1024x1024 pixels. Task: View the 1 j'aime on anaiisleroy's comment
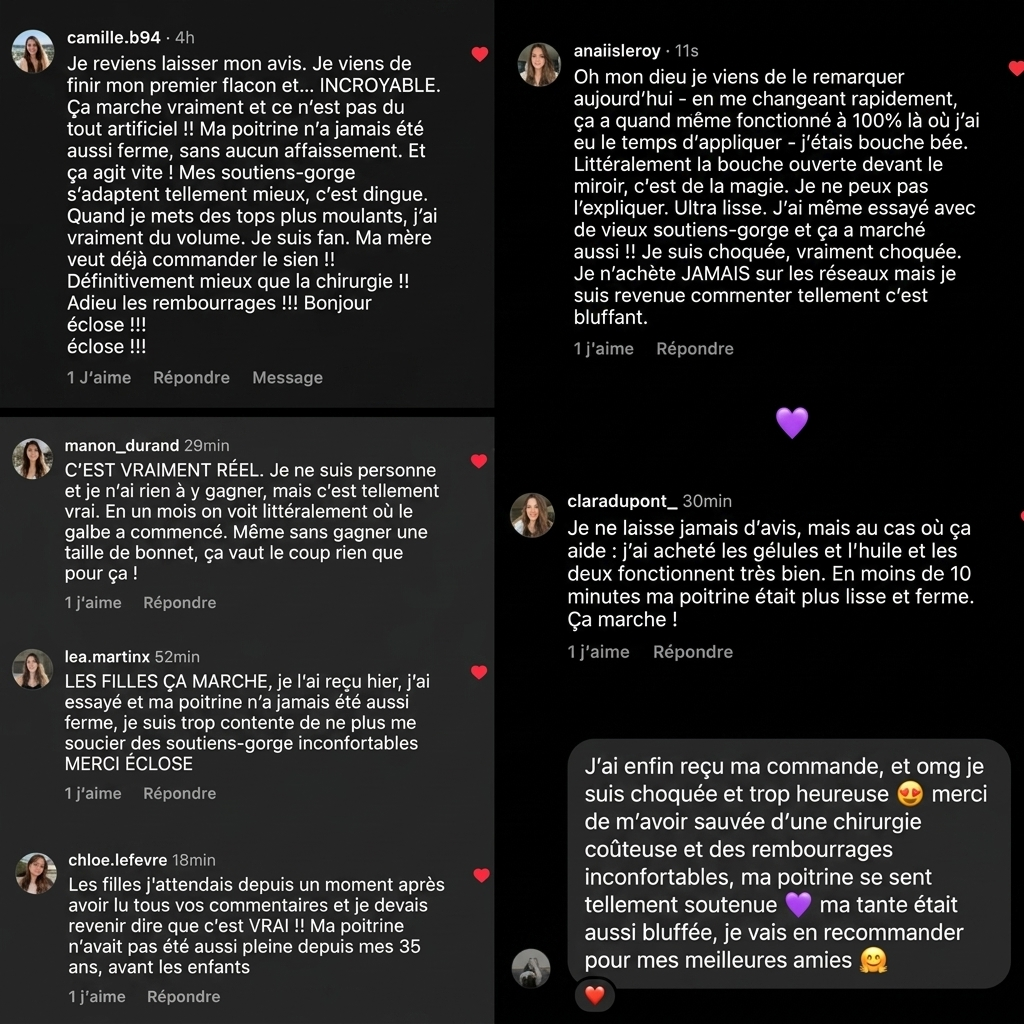pyautogui.click(x=603, y=349)
